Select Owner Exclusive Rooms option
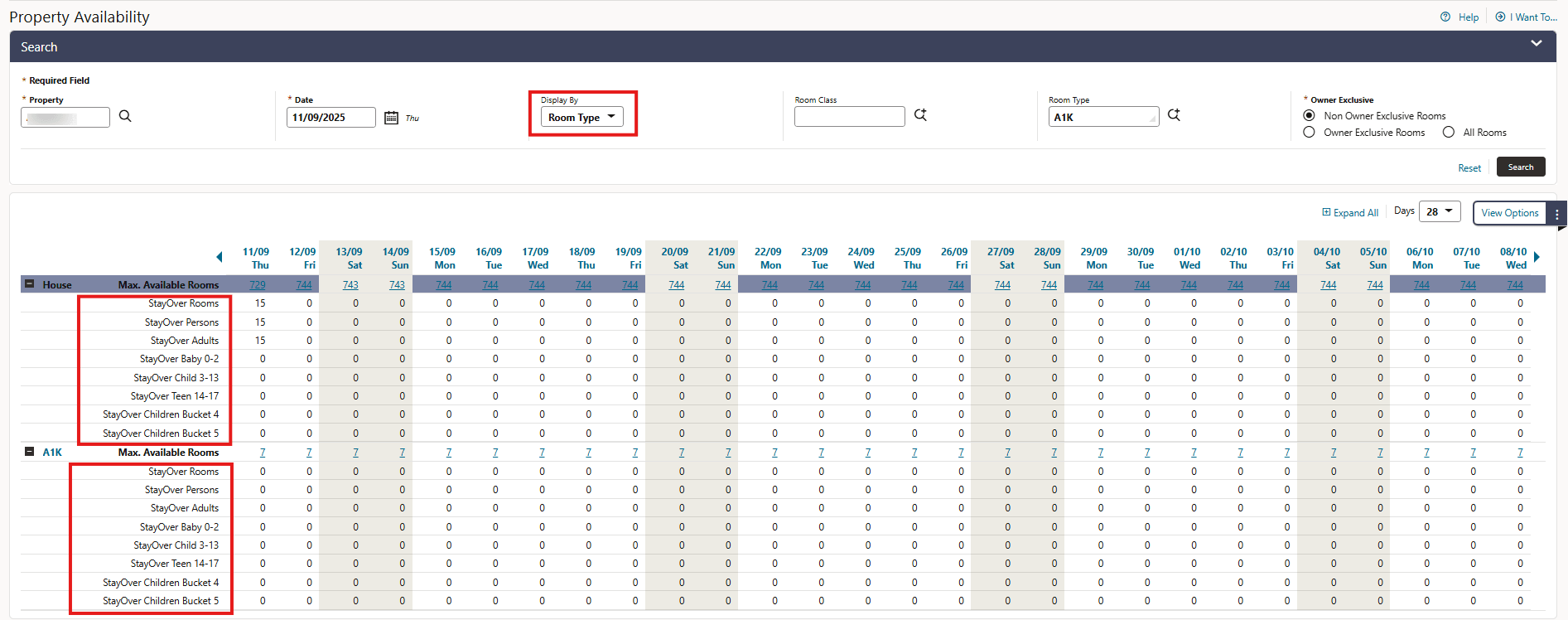The width and height of the screenshot is (1568, 620). pos(1309,132)
